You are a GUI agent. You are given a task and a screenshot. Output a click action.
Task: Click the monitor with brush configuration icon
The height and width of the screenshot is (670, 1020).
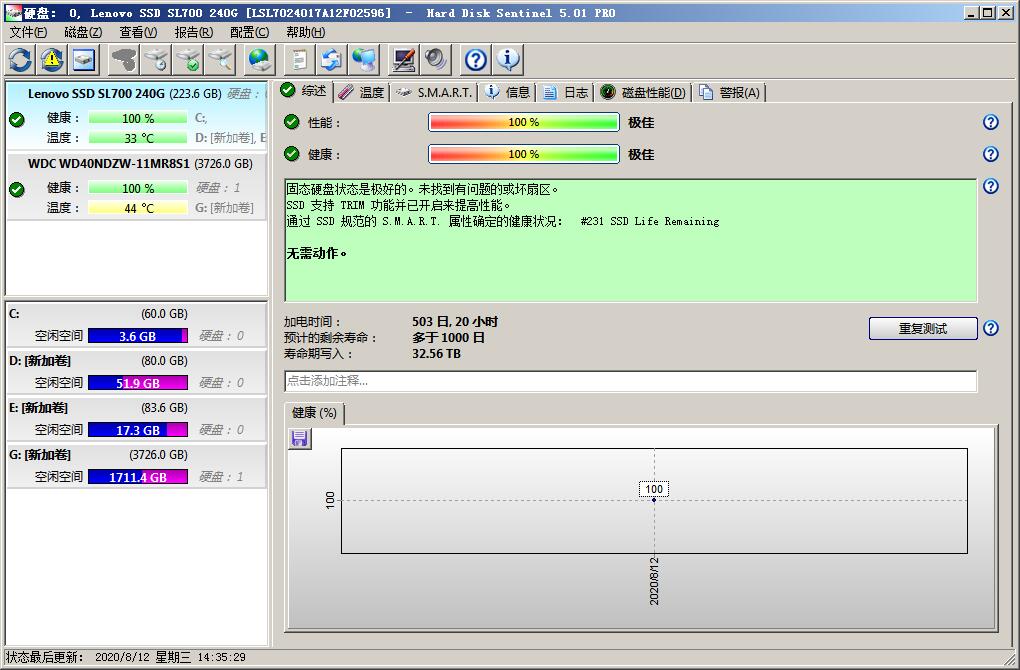[x=403, y=60]
